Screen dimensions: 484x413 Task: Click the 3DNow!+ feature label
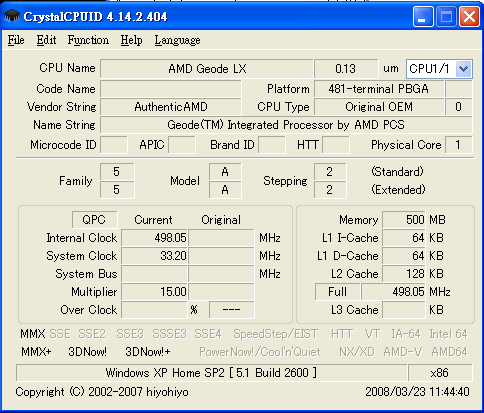[148, 352]
